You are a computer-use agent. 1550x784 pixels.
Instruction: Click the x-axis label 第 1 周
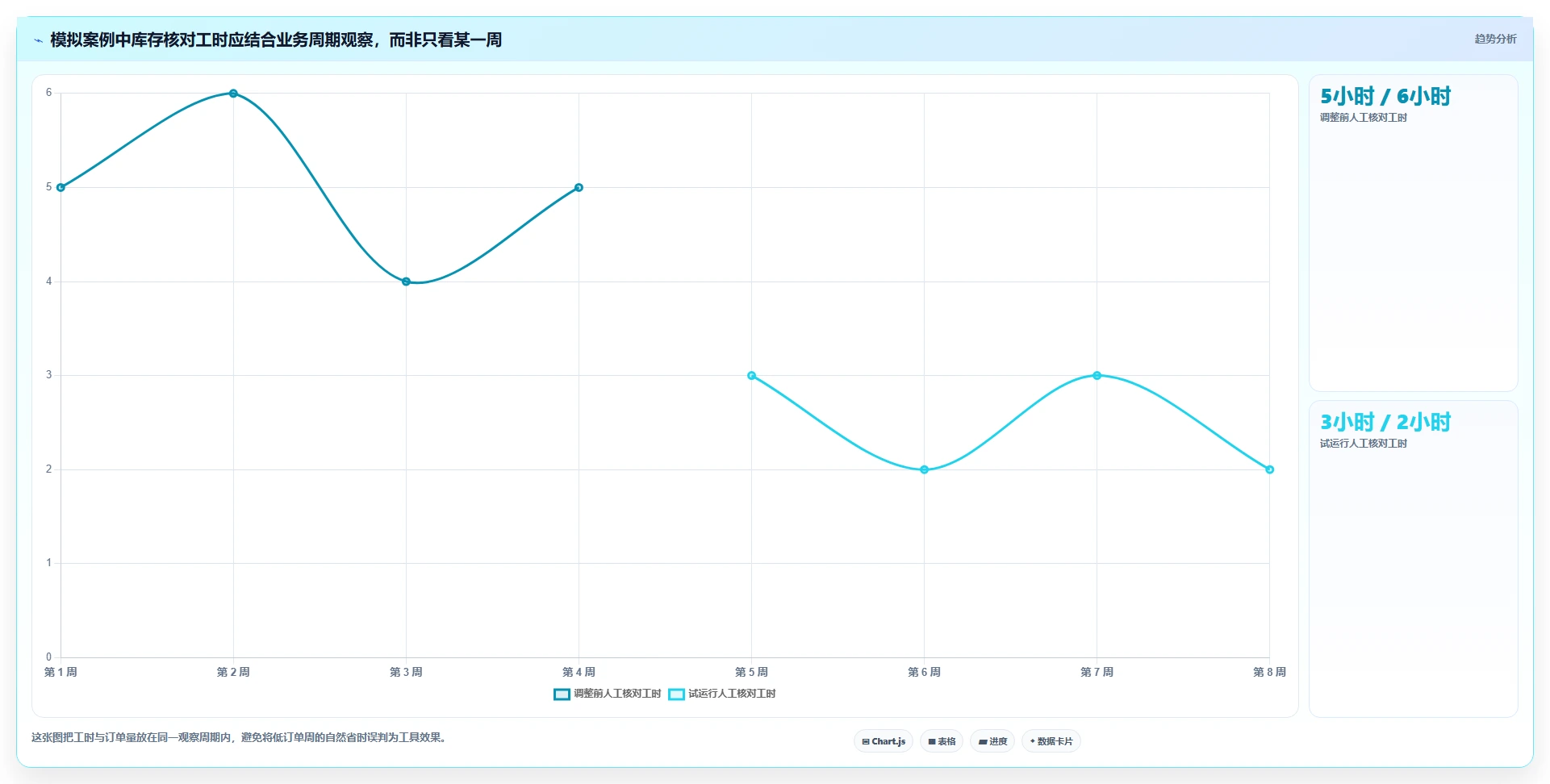click(x=61, y=672)
